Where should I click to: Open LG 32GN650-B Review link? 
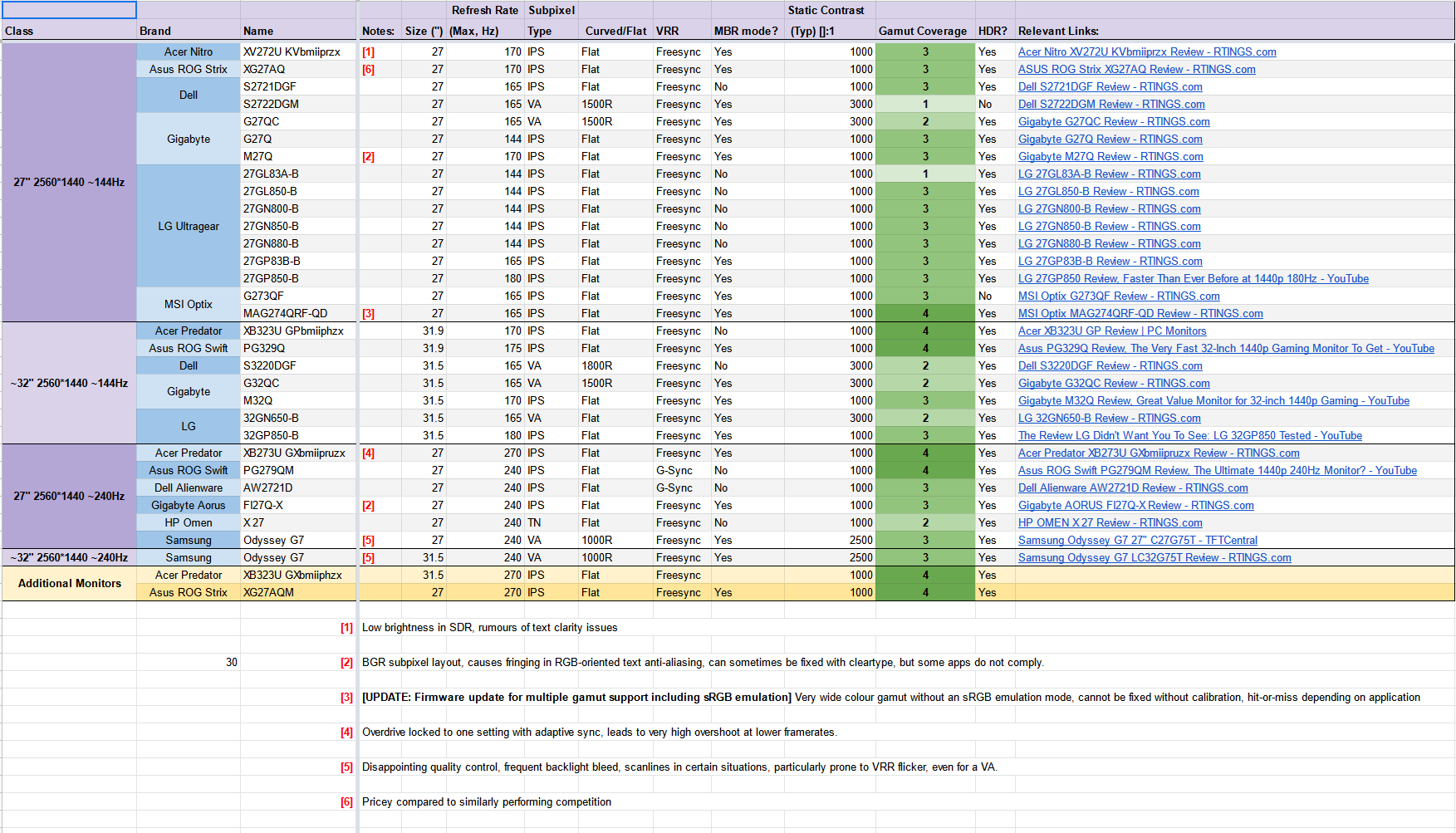(1109, 418)
